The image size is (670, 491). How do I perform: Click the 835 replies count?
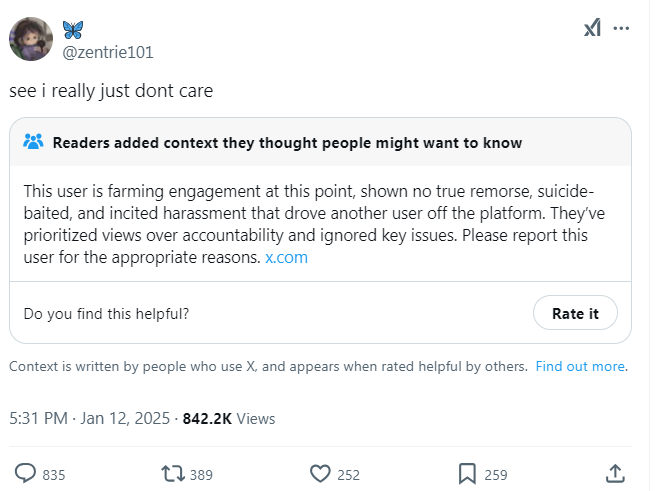(53, 474)
